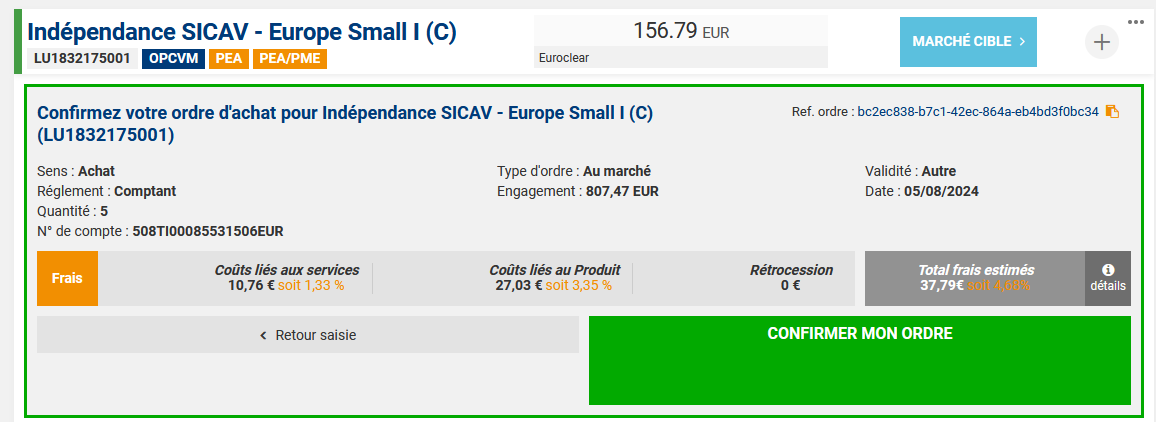The image size is (1156, 422).
Task: Go back using Retour saisie
Action: [308, 335]
